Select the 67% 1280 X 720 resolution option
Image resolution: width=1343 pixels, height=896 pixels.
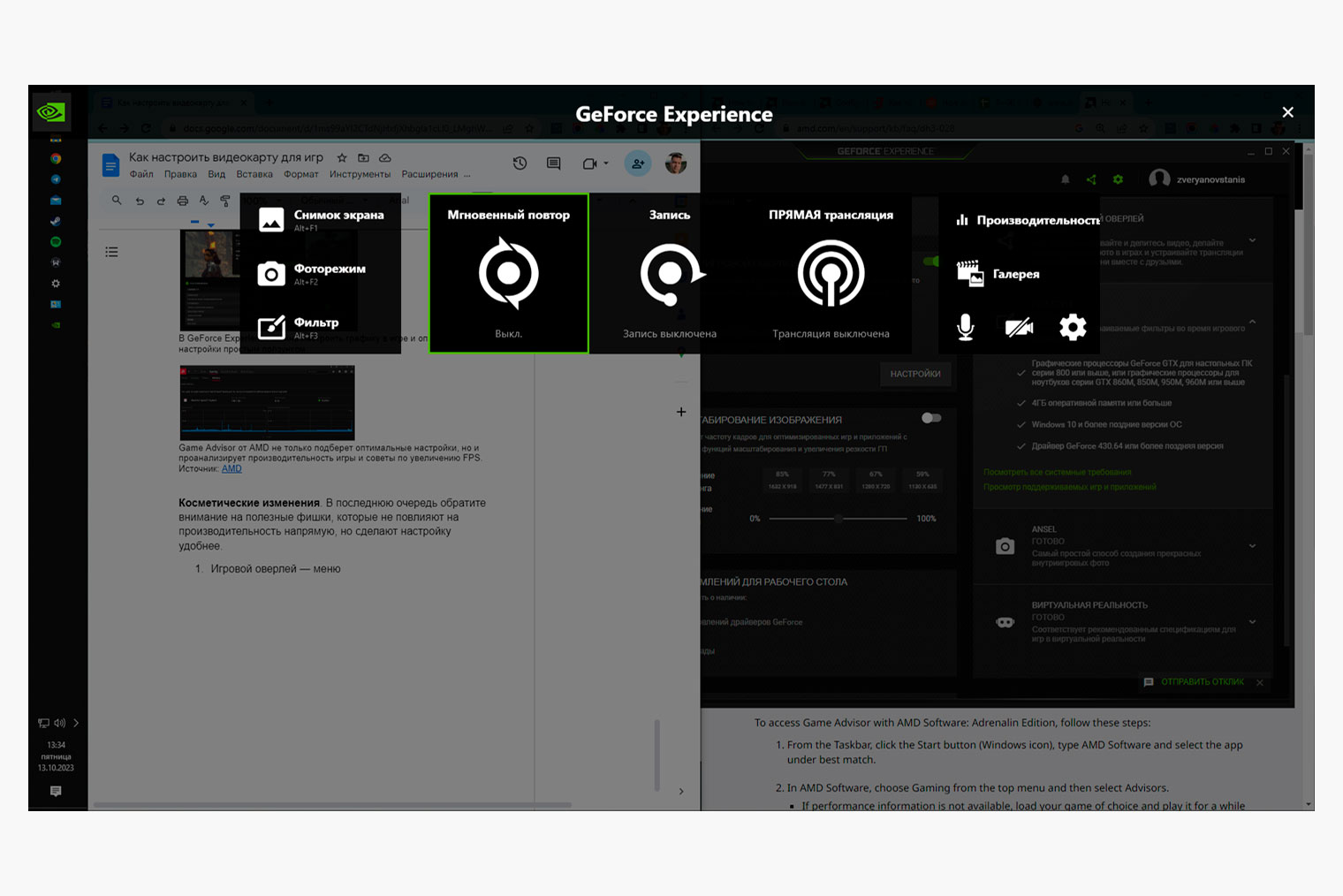876,481
